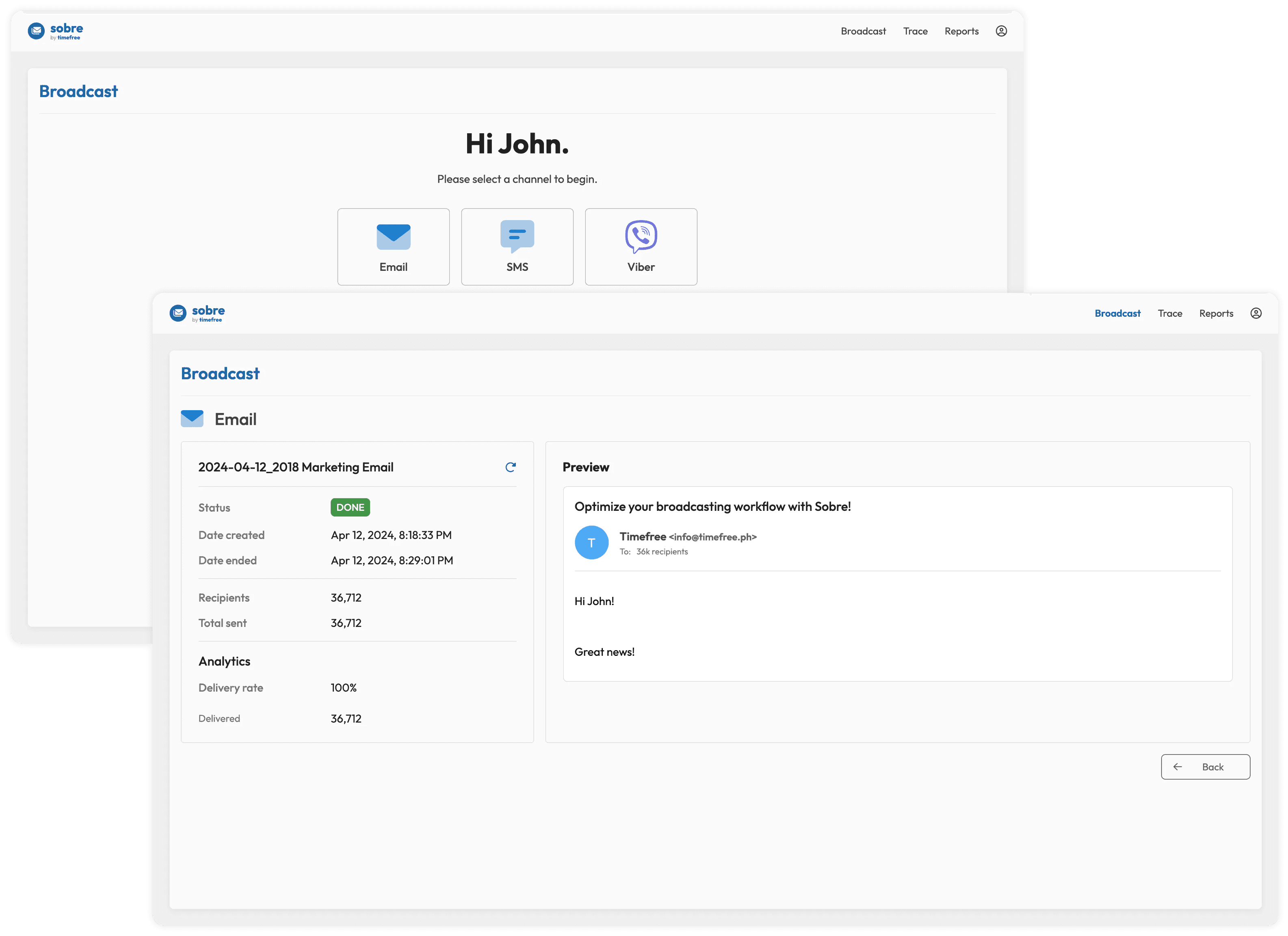Open Broadcast menu in back window
The width and height of the screenshot is (1288, 936).
click(x=863, y=31)
